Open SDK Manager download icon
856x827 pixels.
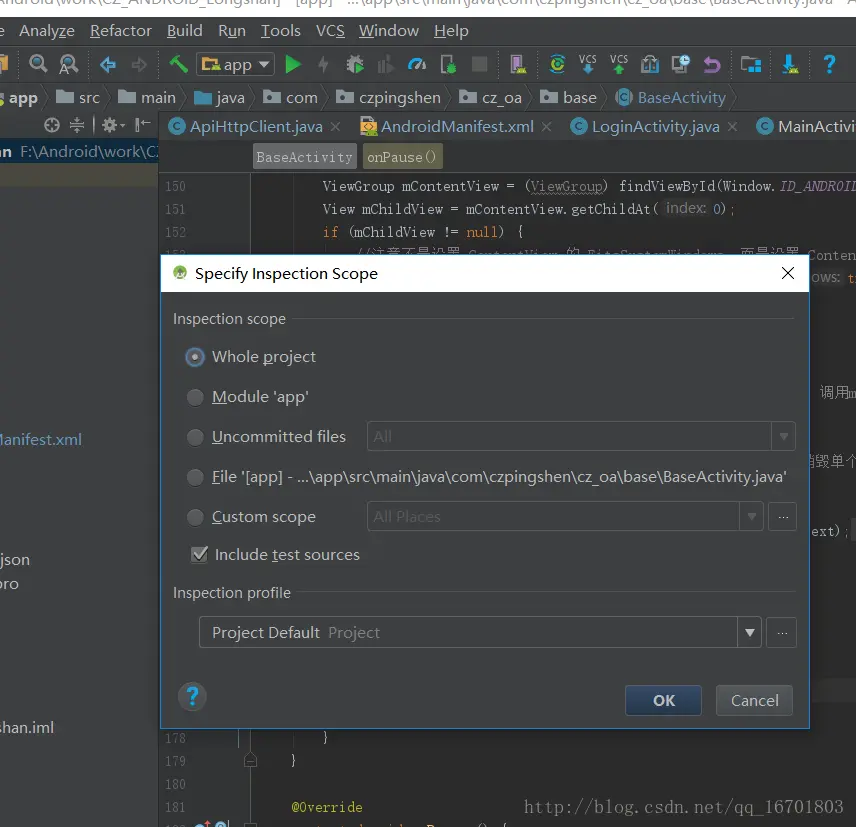(790, 64)
